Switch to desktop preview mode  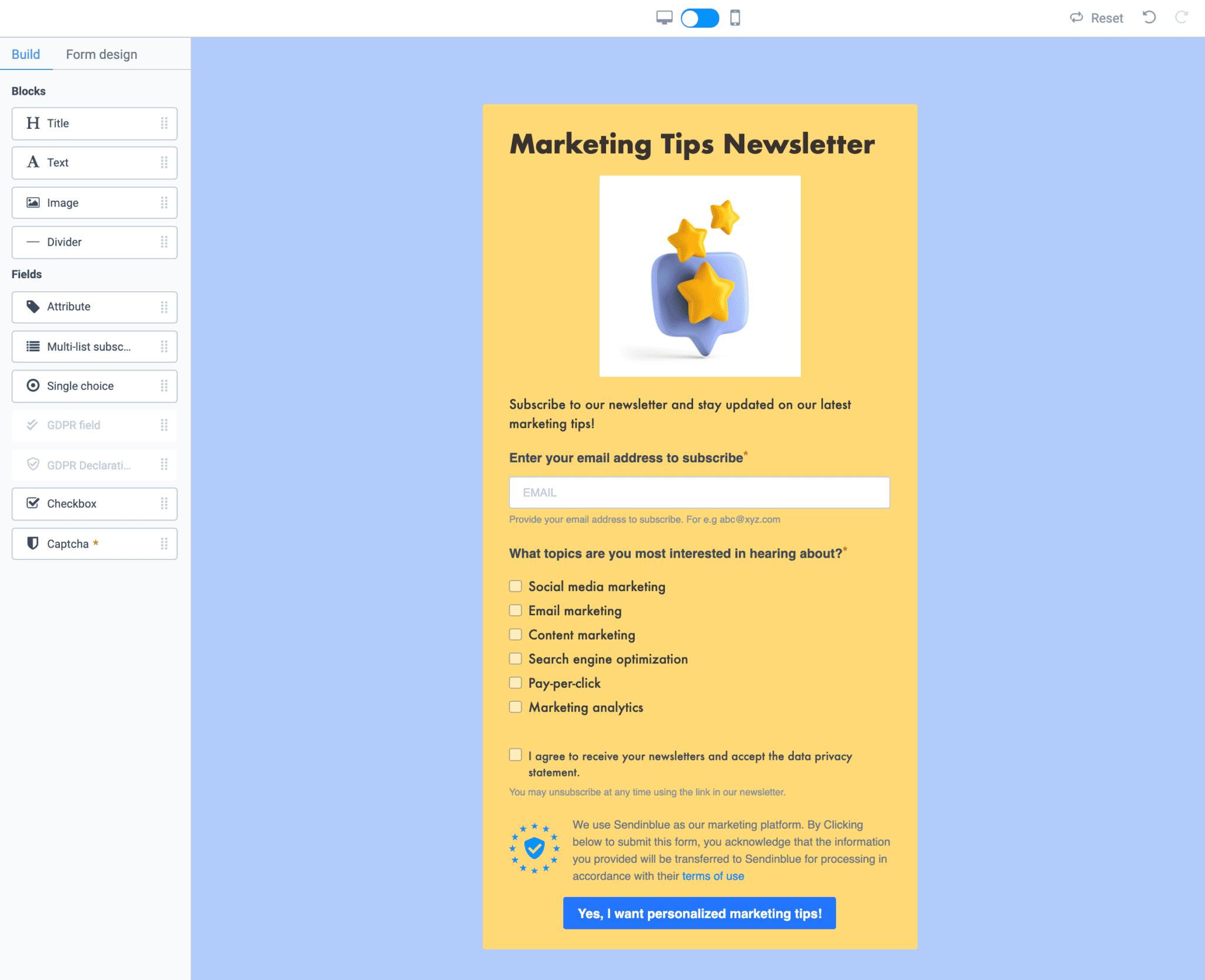click(x=664, y=18)
